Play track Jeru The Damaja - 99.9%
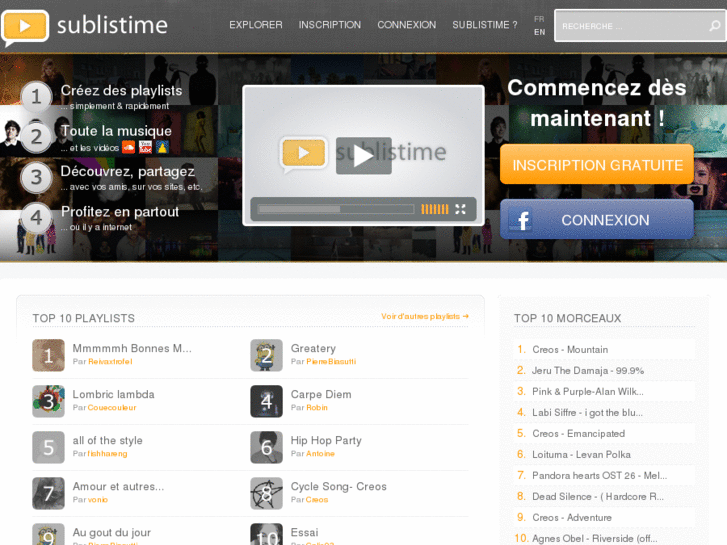Viewport: 727px width, 545px height. tap(588, 371)
